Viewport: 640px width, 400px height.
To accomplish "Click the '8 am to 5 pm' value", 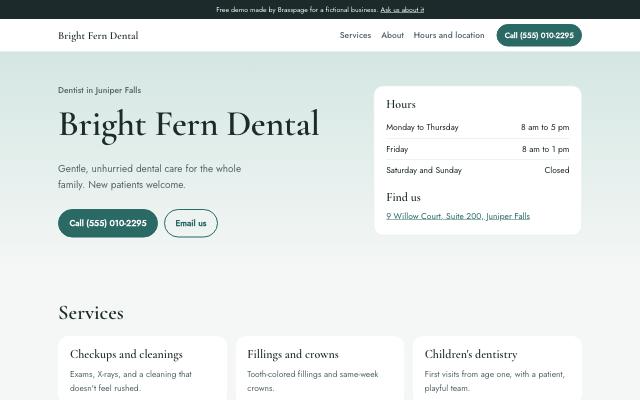I will click(545, 127).
